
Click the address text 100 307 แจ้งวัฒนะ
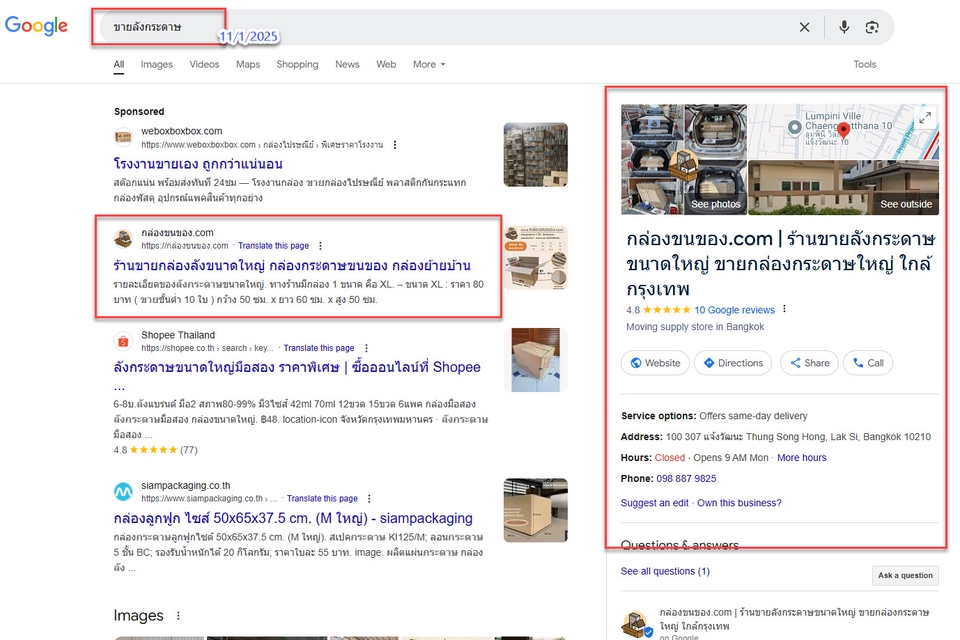798,437
